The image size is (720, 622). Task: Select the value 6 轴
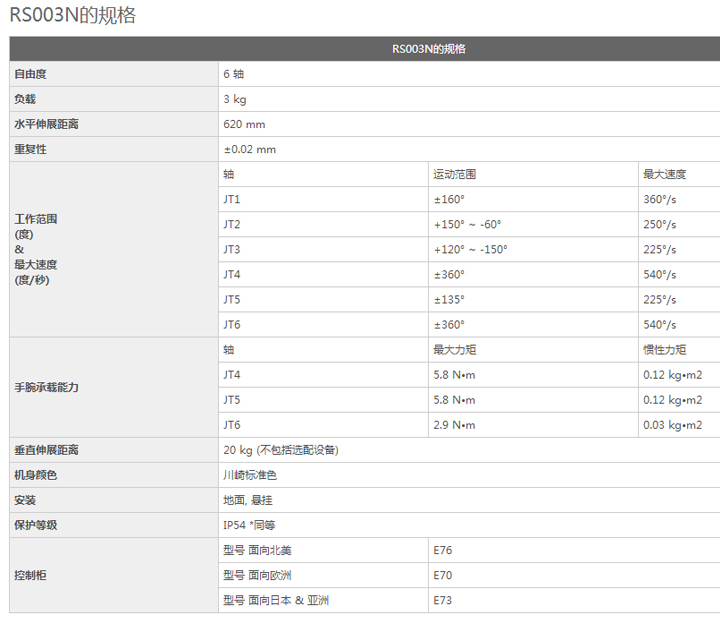point(234,74)
